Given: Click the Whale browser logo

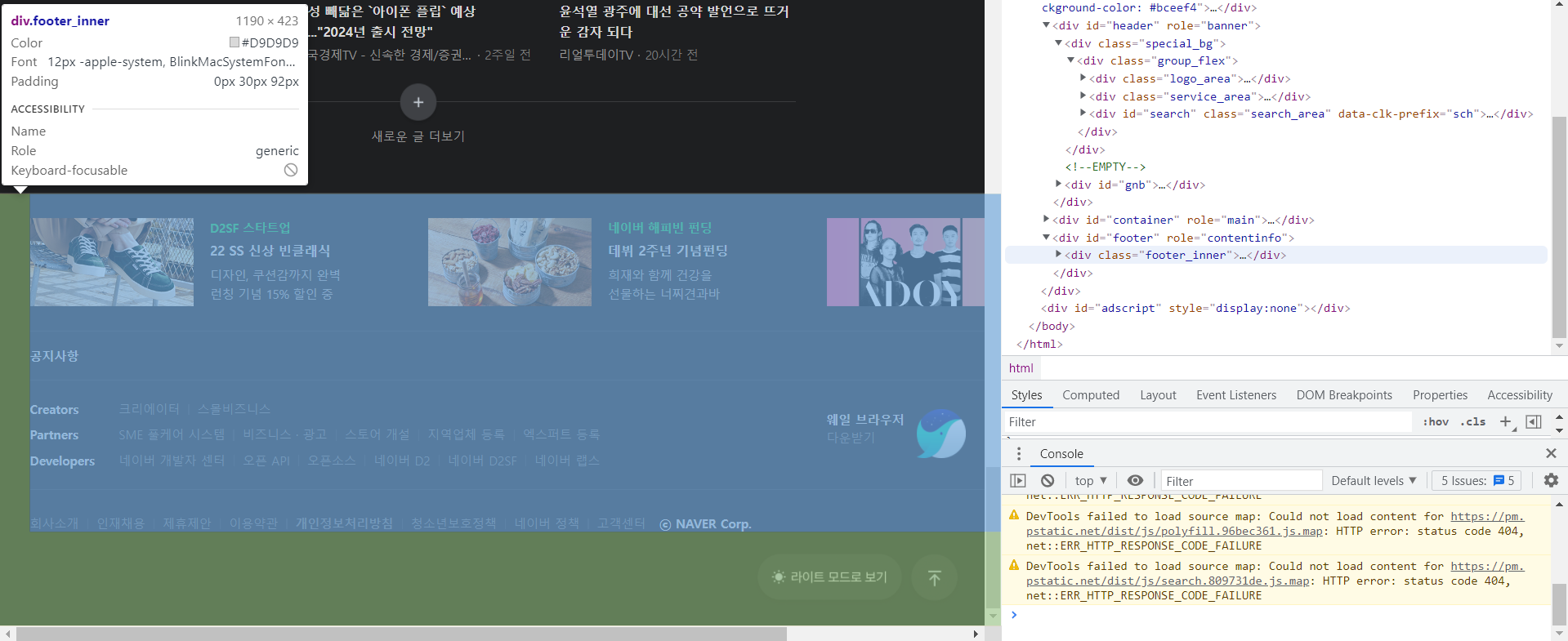Looking at the screenshot, I should (x=940, y=434).
